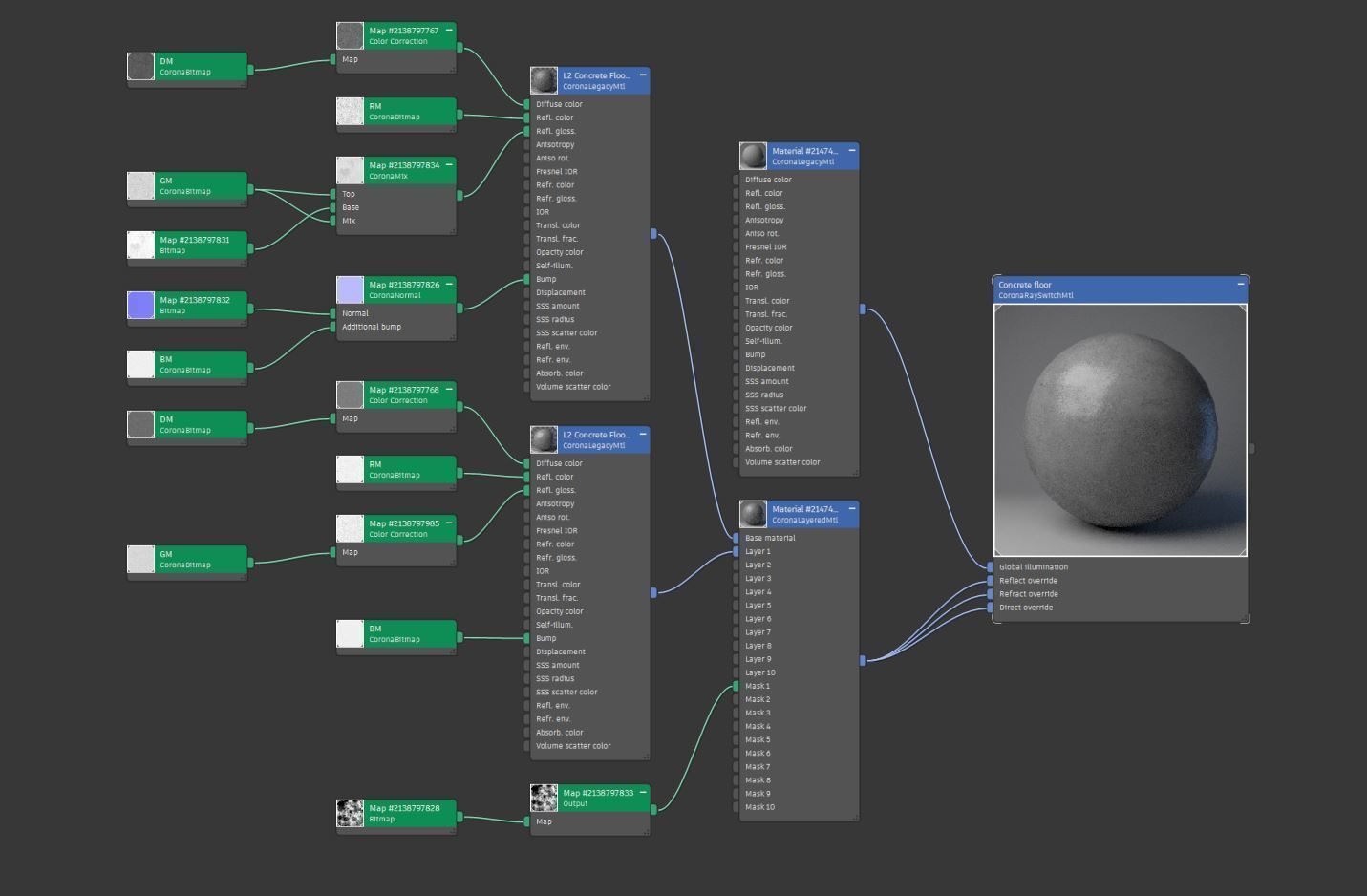The height and width of the screenshot is (896, 1367).
Task: Click the CoronaNormal node thumbnail icon
Action: tap(351, 289)
